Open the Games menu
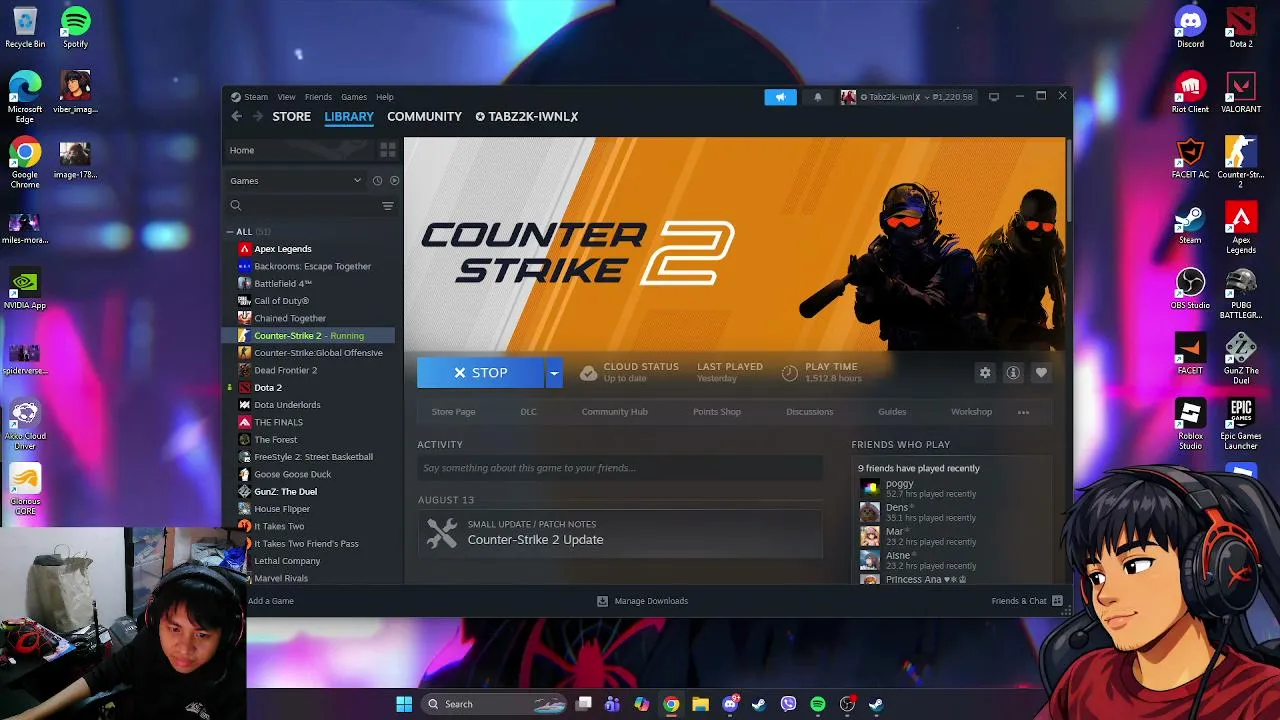This screenshot has height=720, width=1280. 354,97
